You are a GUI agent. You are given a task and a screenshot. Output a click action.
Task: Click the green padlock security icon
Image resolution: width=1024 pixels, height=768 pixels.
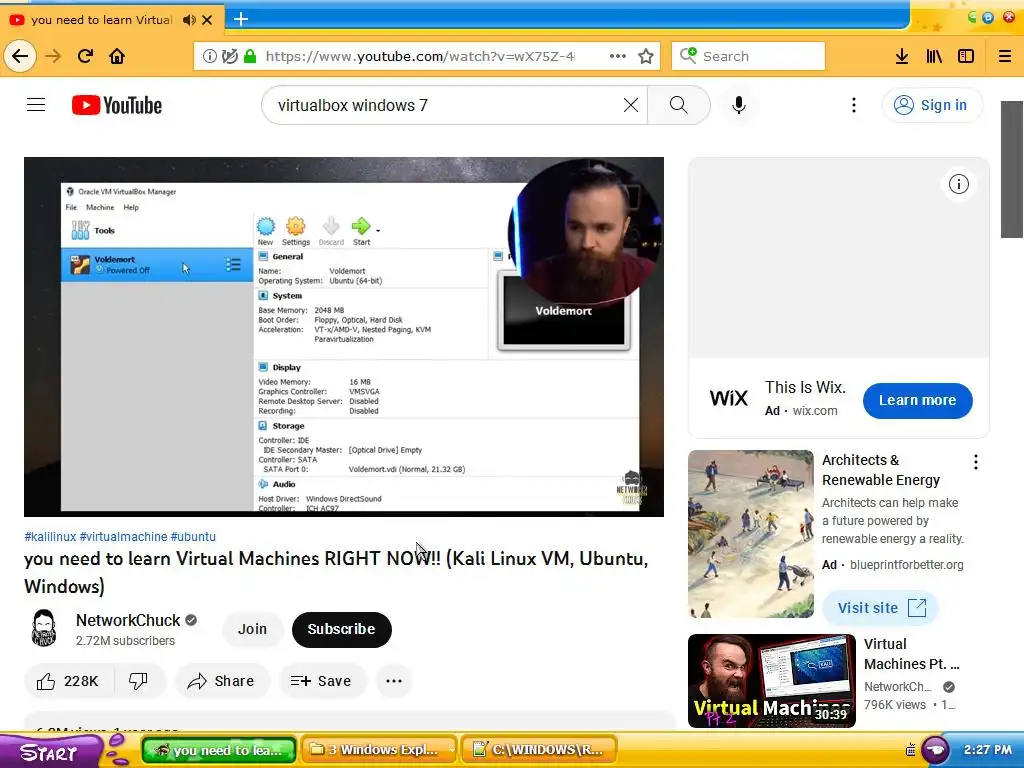(249, 56)
